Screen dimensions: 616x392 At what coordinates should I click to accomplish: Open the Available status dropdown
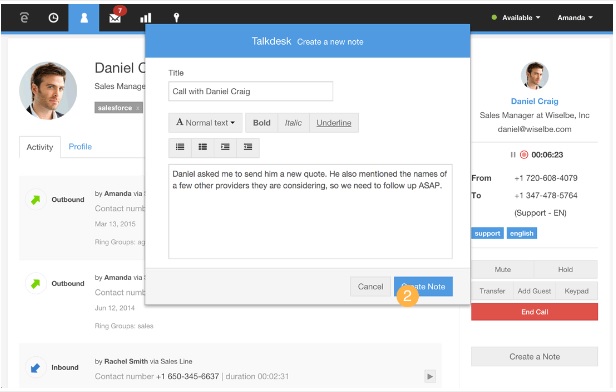[x=516, y=18]
